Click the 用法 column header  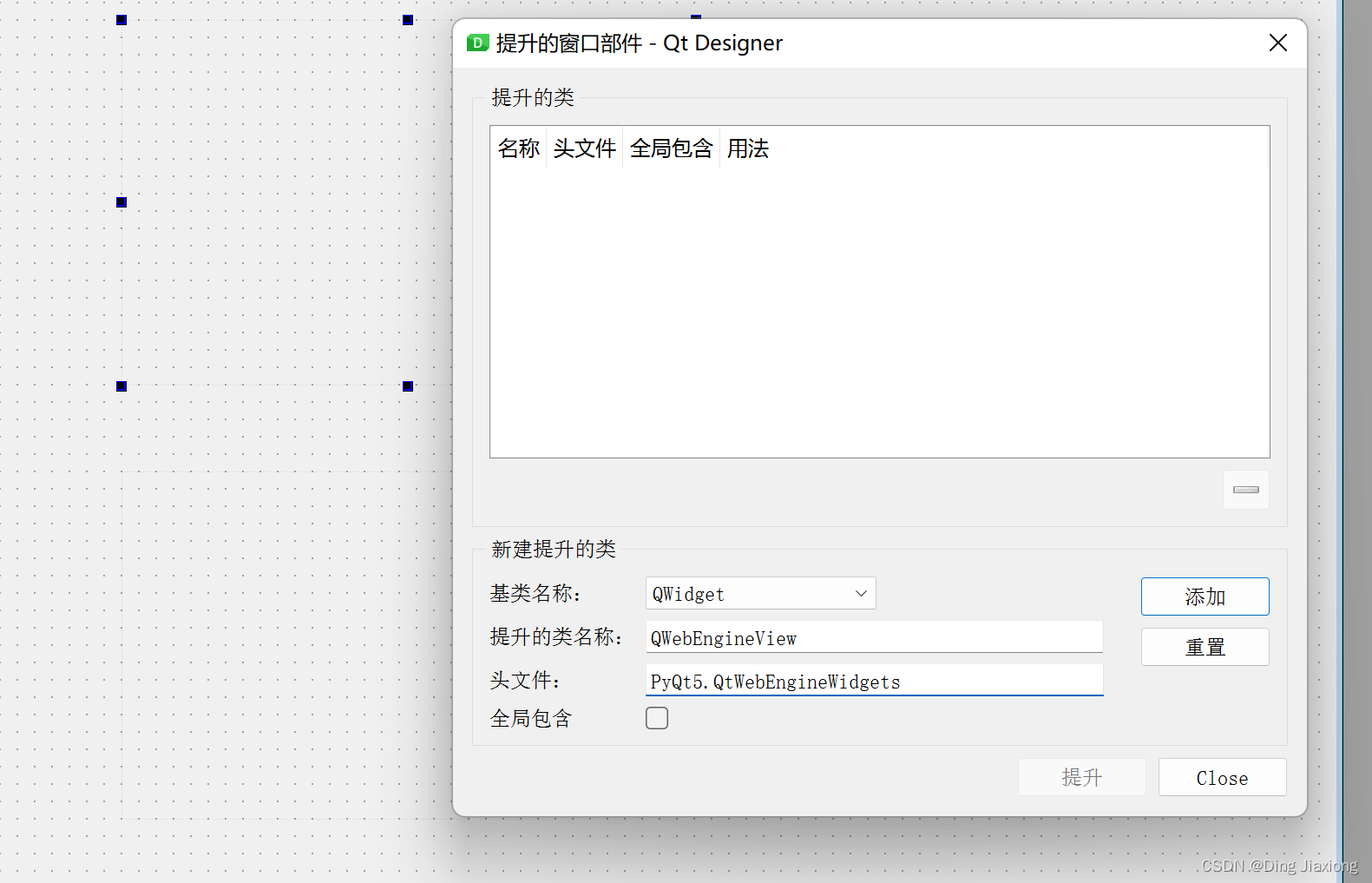point(748,148)
